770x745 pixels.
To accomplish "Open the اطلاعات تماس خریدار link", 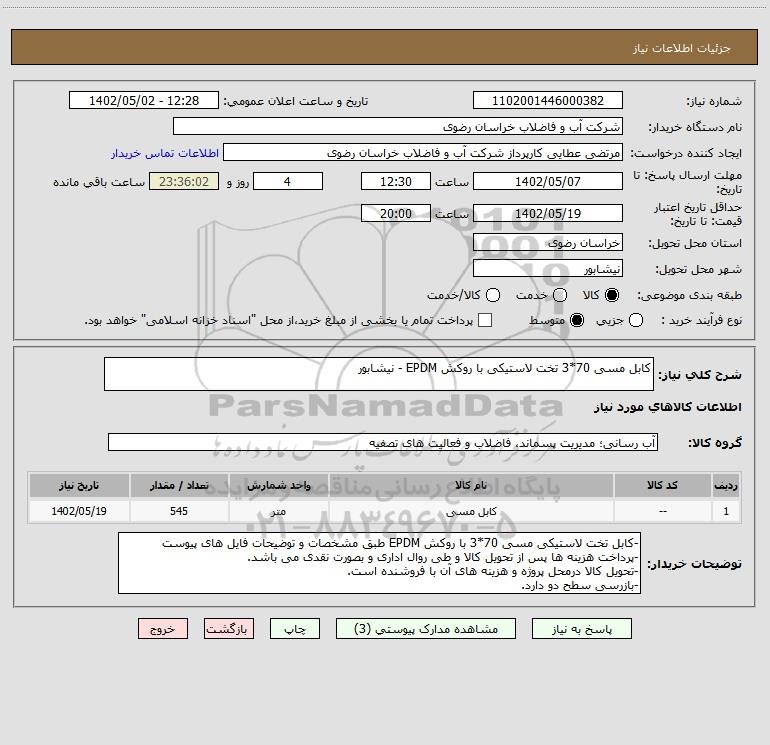I will [x=165, y=153].
